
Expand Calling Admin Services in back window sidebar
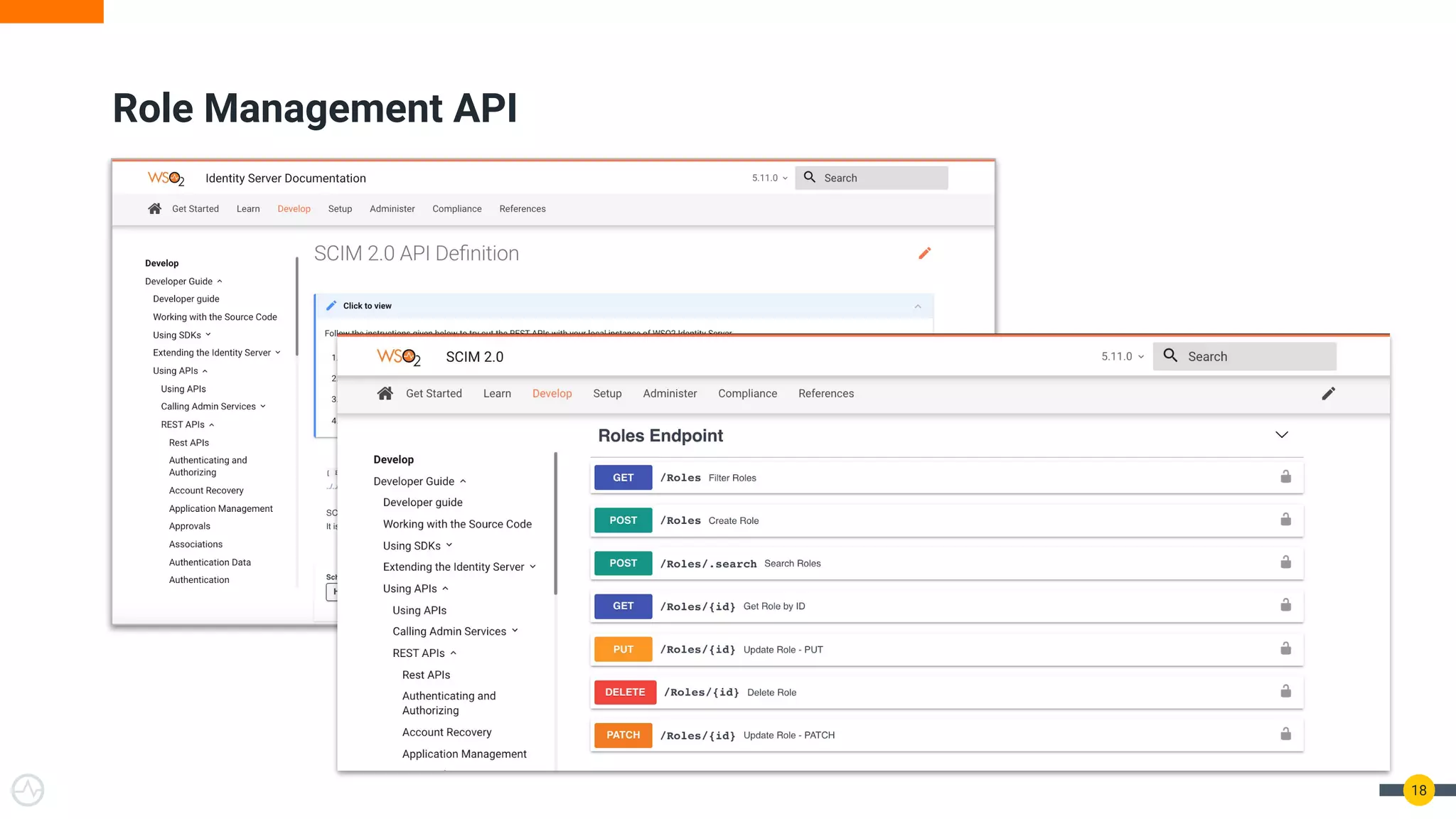pos(263,407)
